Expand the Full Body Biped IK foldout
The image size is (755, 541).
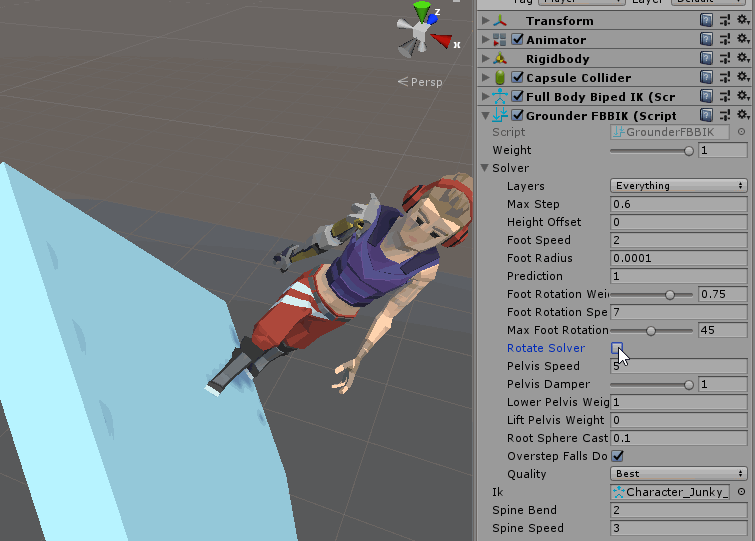tap(485, 96)
